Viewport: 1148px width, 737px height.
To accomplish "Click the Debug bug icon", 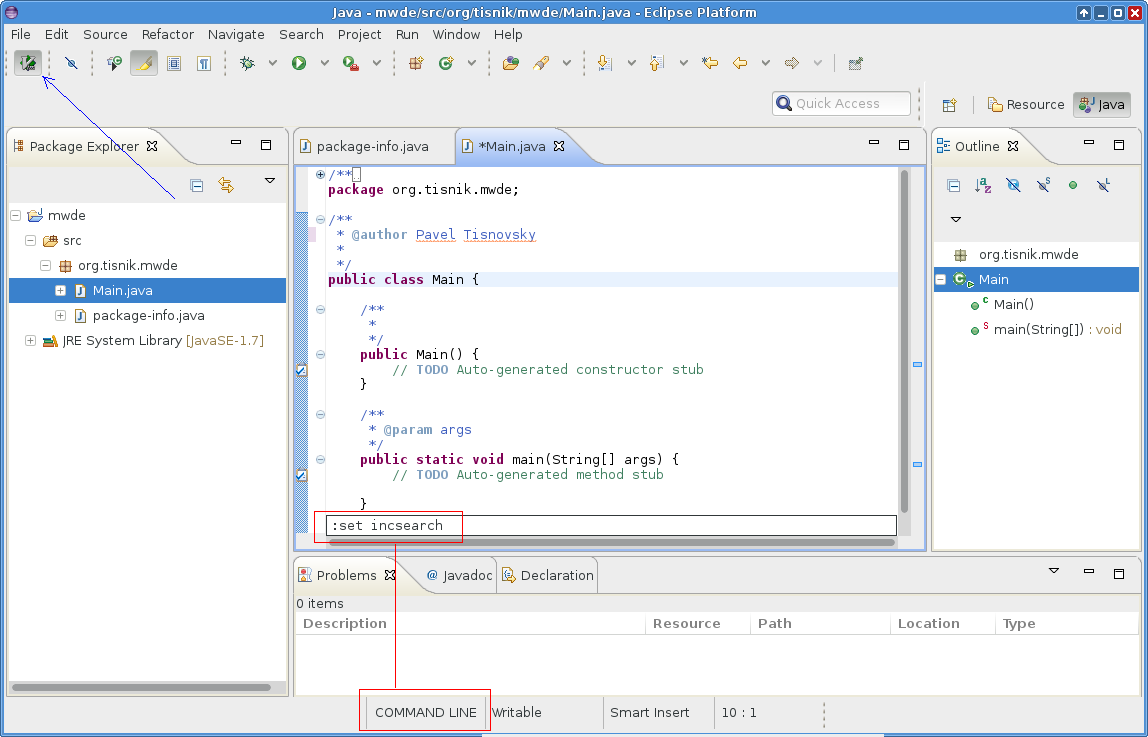I will click(247, 64).
